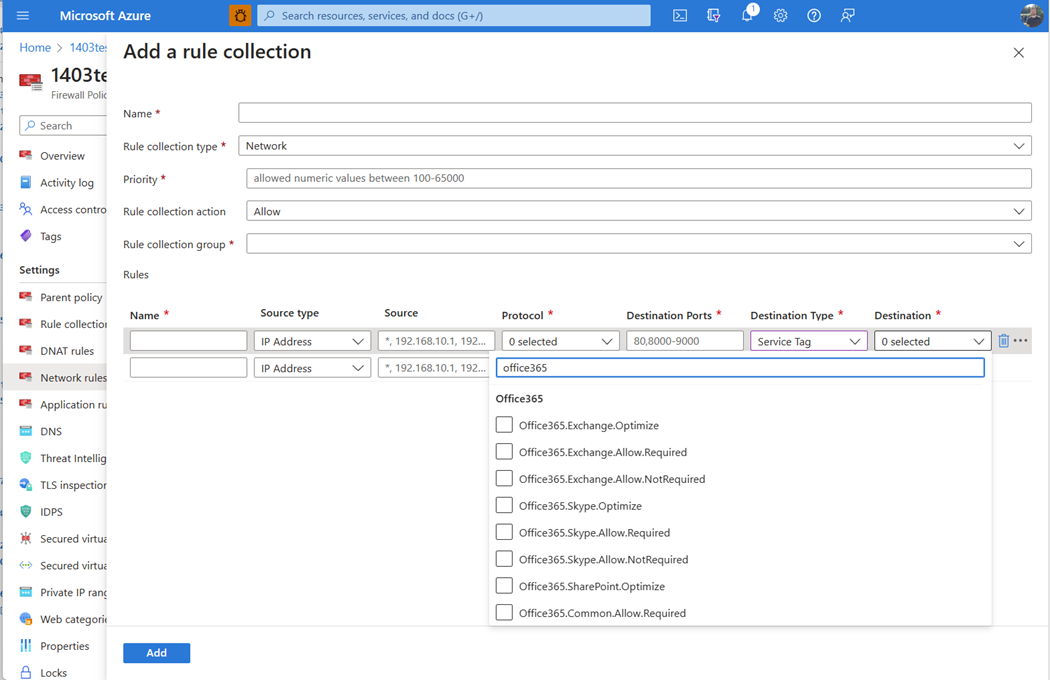
Task: Close the Add a rule collection panel
Action: (1018, 53)
